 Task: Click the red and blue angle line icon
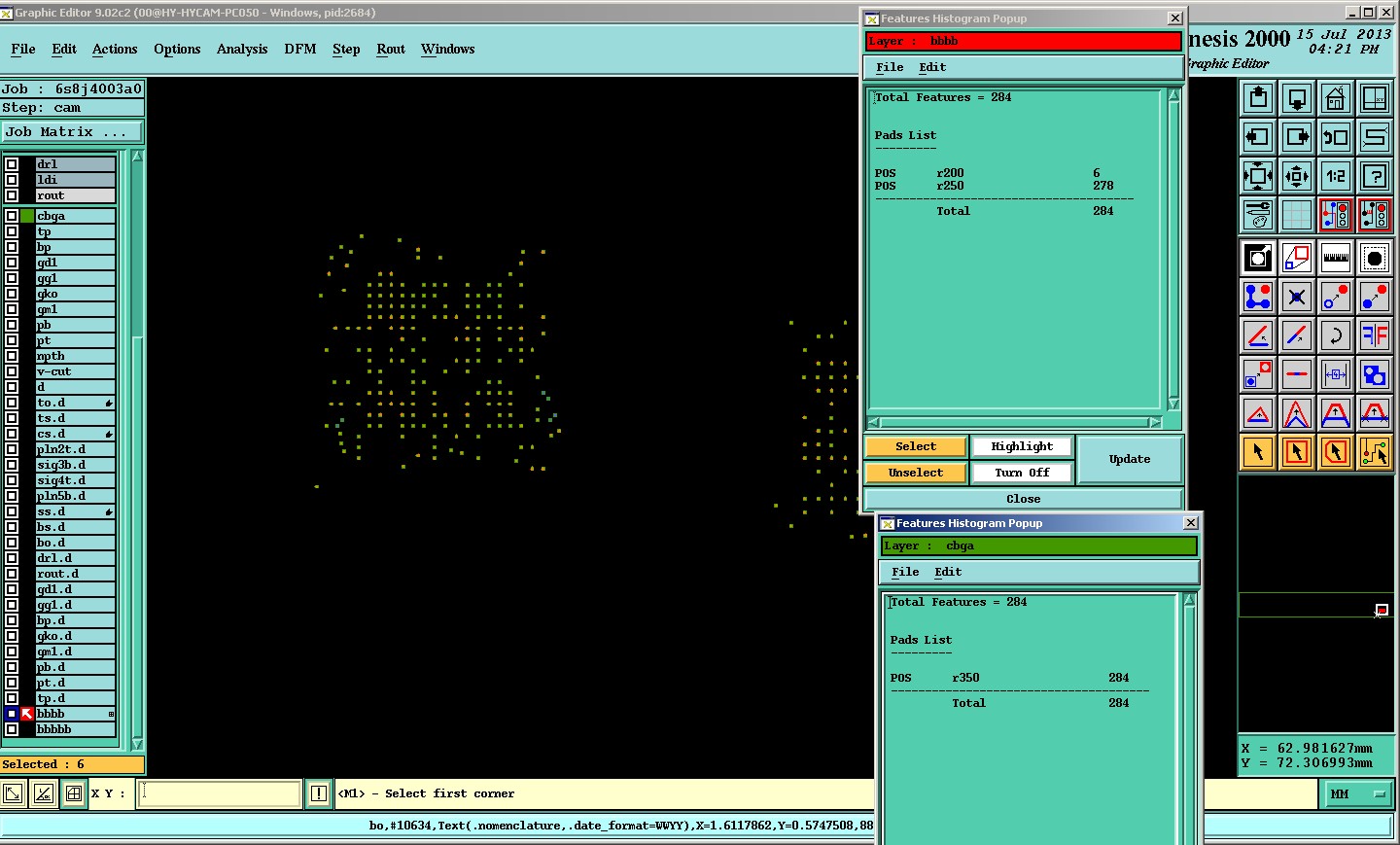1258,335
